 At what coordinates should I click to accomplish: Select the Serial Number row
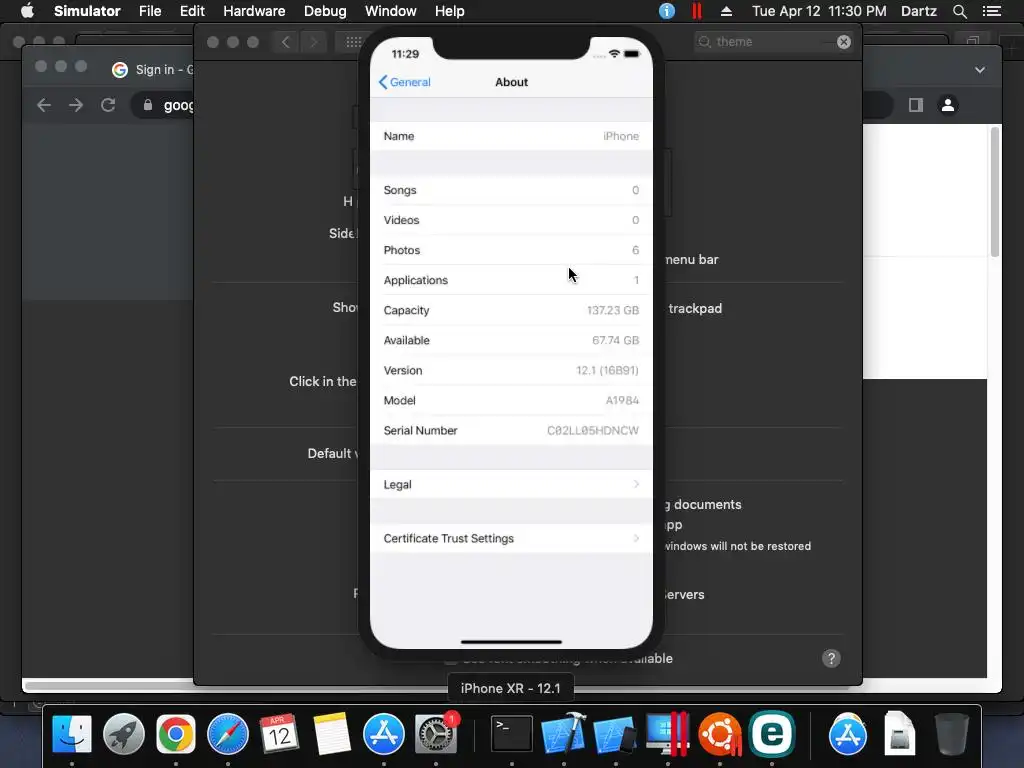click(511, 430)
